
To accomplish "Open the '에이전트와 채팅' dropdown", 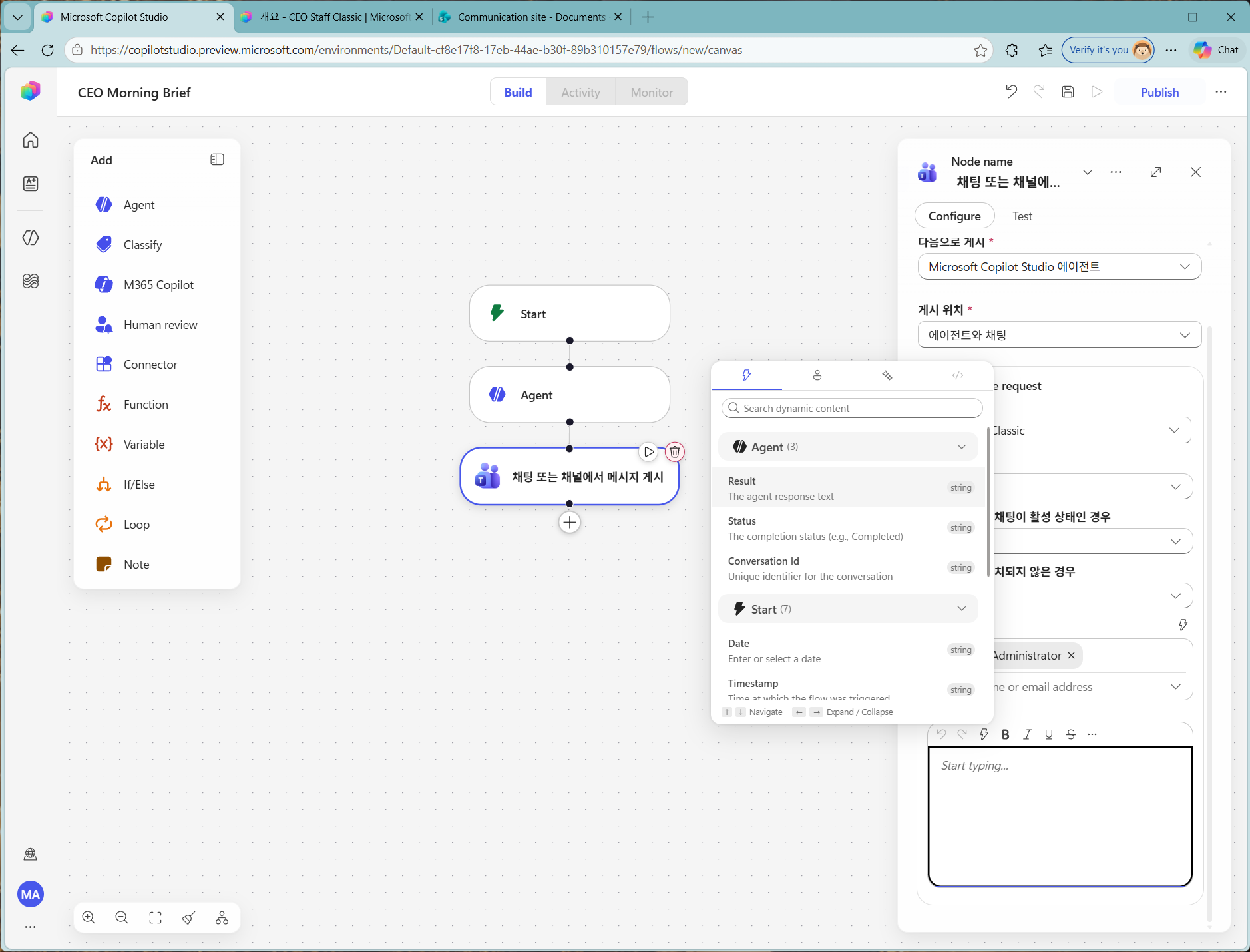I will [1060, 335].
